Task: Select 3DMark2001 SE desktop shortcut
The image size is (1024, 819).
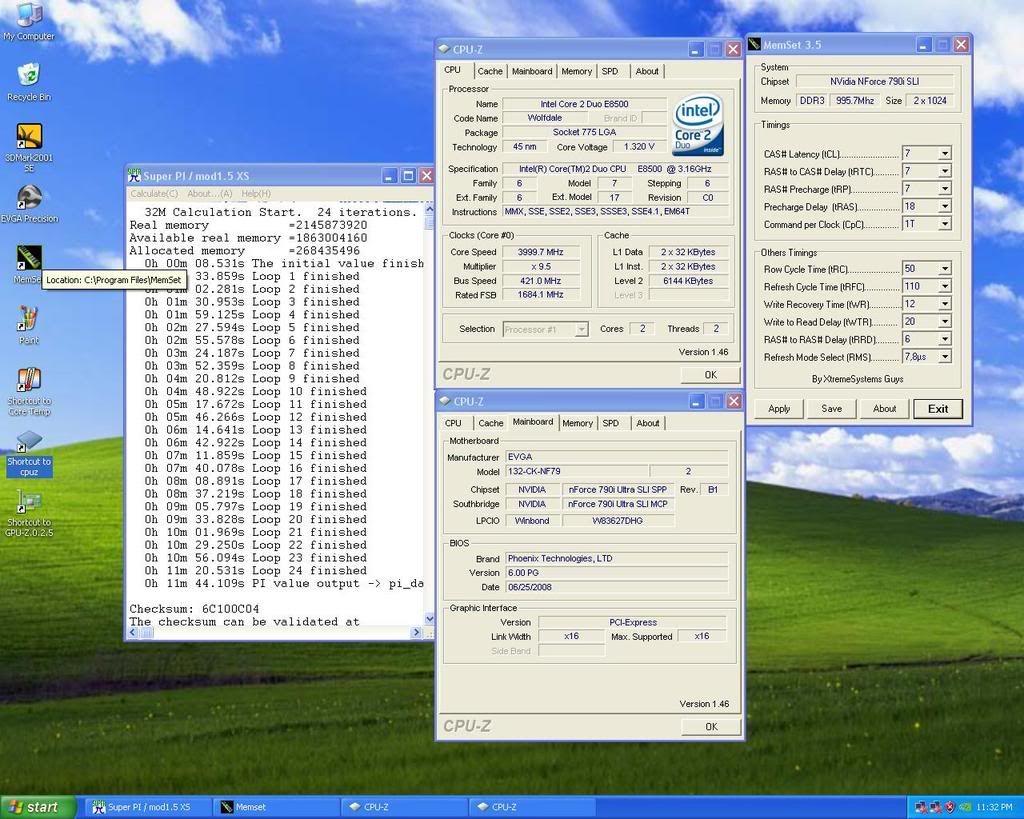Action: pos(29,147)
